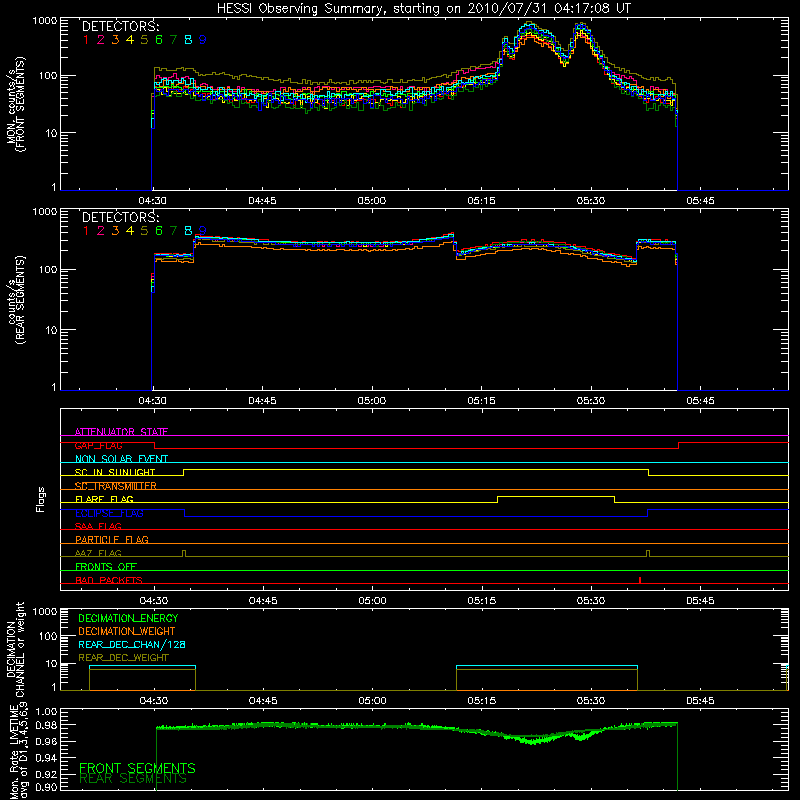Click the DECIMATION_WEIGHT legend entry
This screenshot has height=800, width=800.
[x=127, y=631]
